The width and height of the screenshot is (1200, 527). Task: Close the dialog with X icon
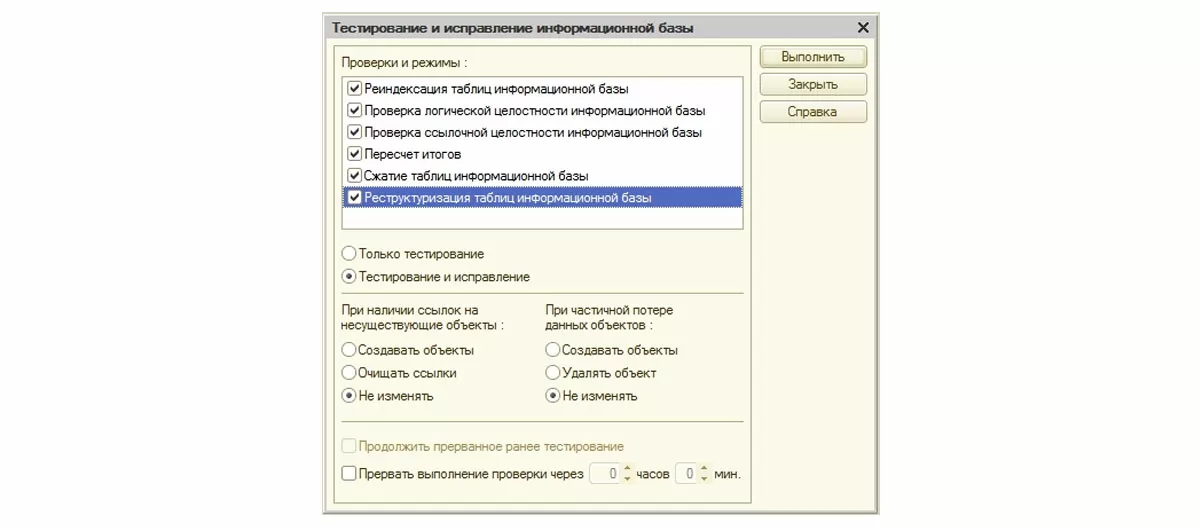(863, 28)
